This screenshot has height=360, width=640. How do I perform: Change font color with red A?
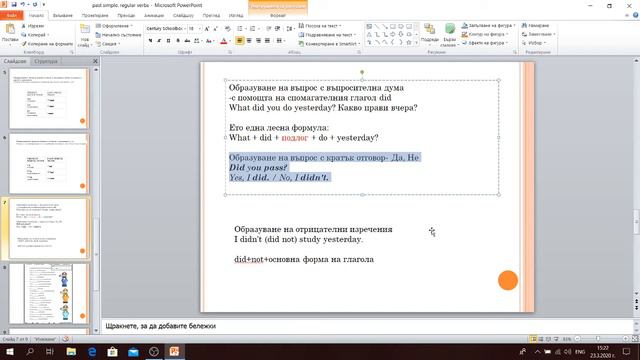pyautogui.click(x=223, y=41)
